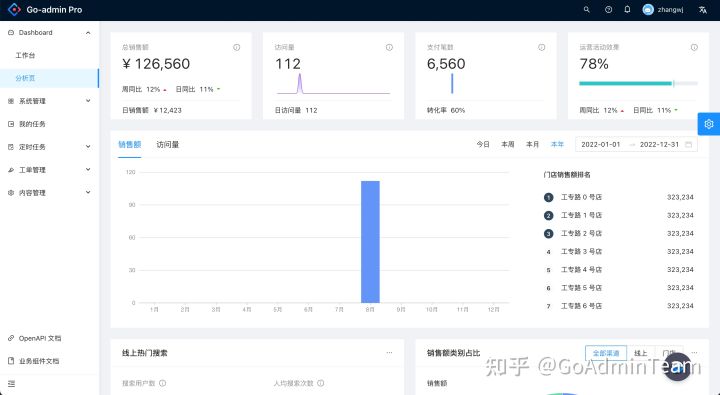
Task: Collapse the Dashboard menu chevron
Action: (x=88, y=33)
